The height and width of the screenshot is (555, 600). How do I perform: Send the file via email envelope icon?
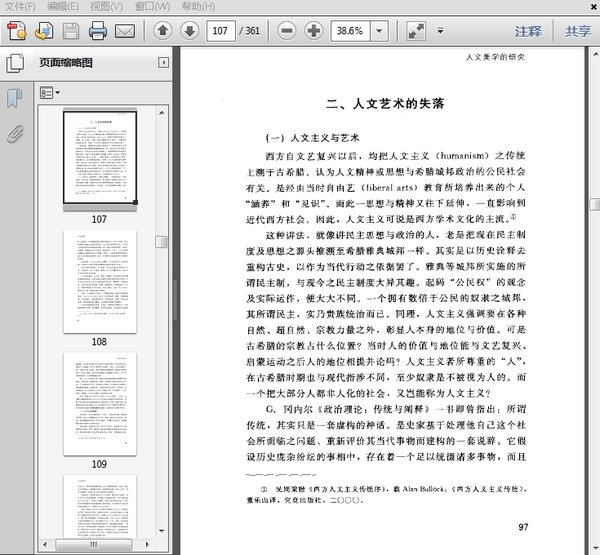tap(125, 31)
